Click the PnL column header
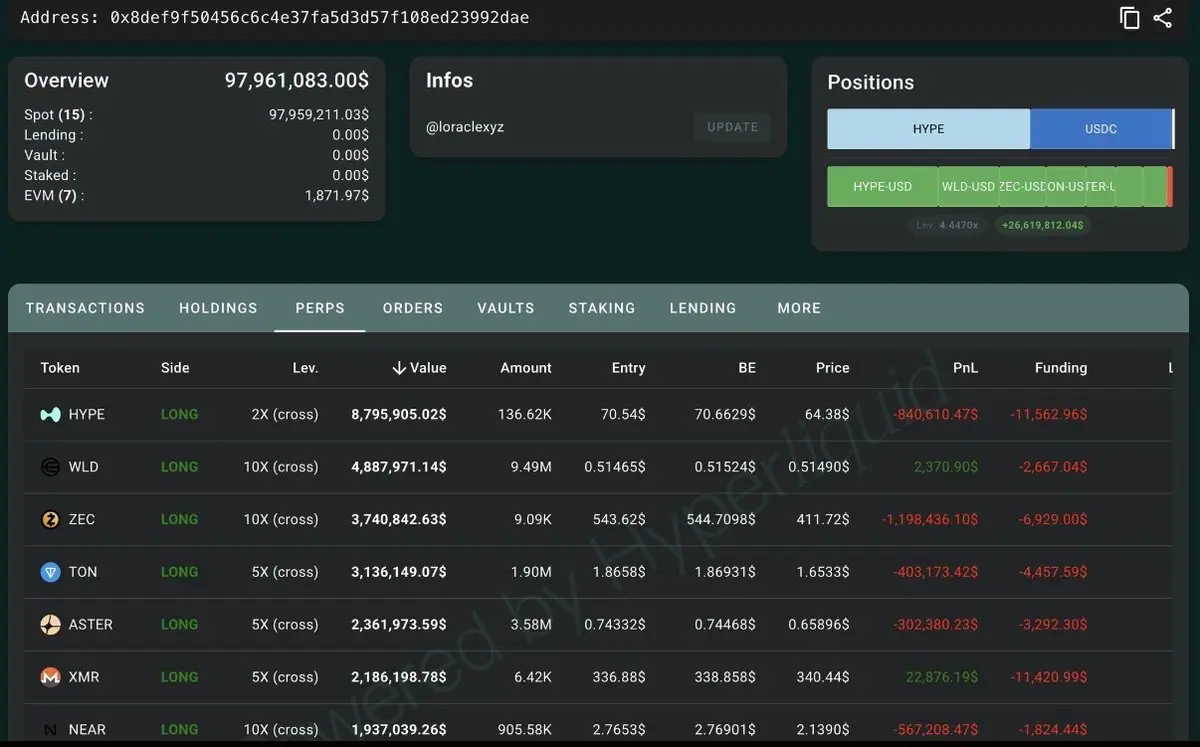The height and width of the screenshot is (747, 1200). coord(965,368)
